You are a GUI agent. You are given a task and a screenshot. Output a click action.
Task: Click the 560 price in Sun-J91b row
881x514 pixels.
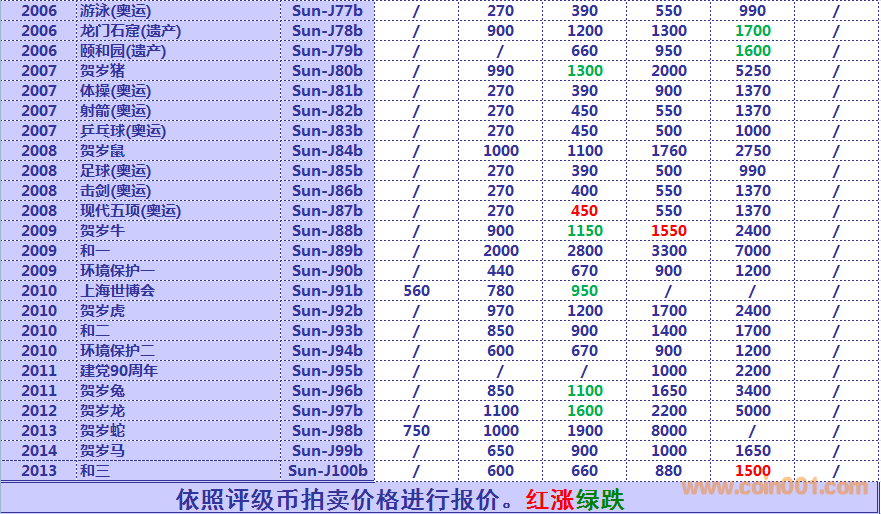[416, 291]
